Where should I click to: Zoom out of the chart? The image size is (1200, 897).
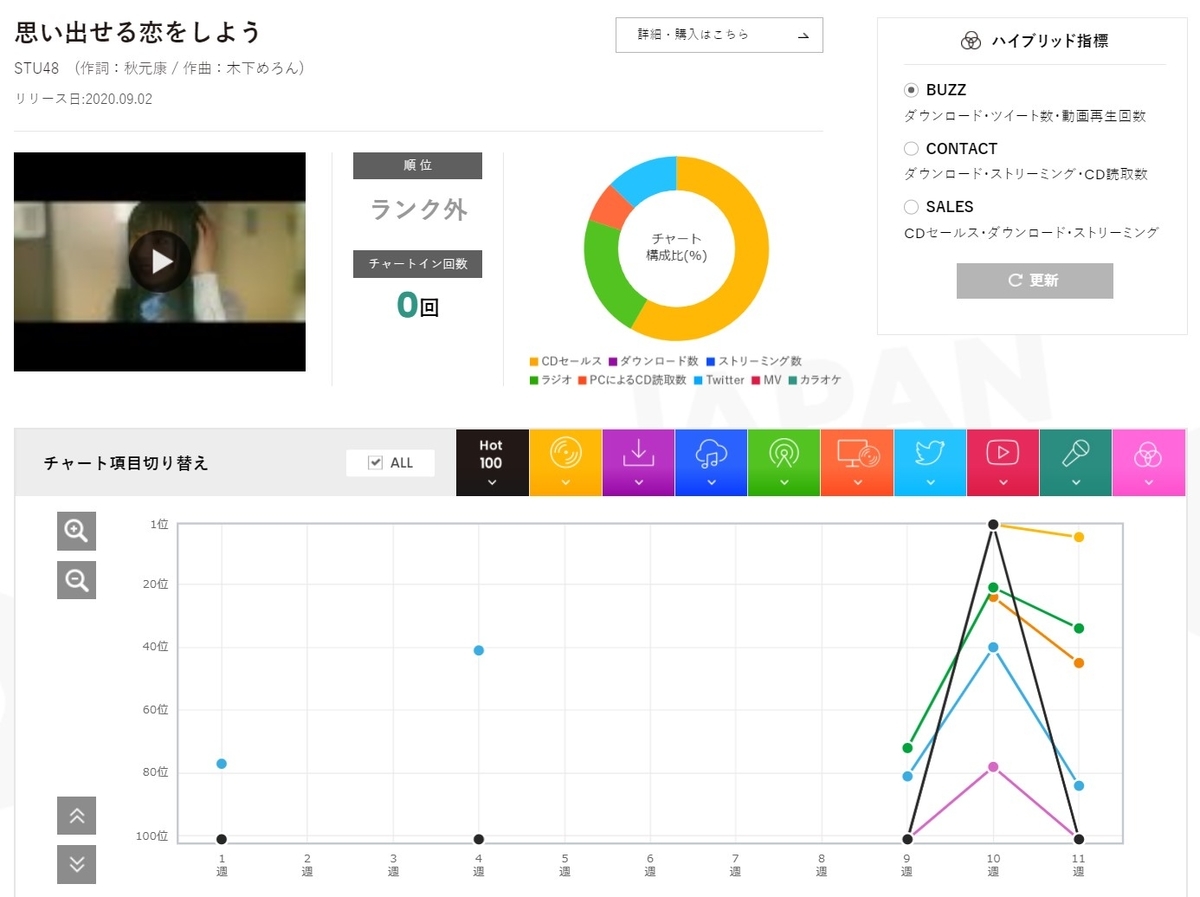tap(77, 579)
